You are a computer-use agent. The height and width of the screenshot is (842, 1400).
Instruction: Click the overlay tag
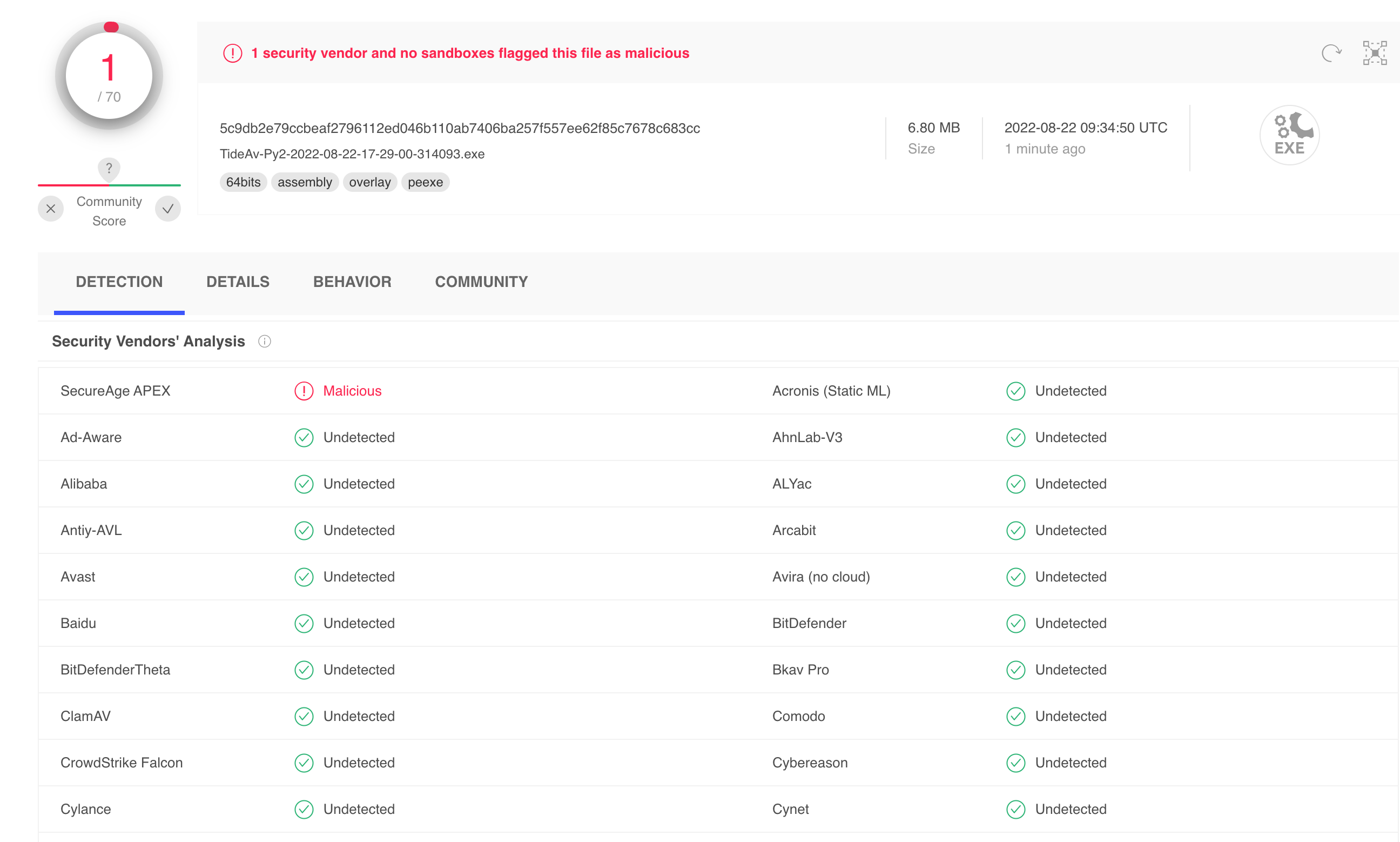369,182
